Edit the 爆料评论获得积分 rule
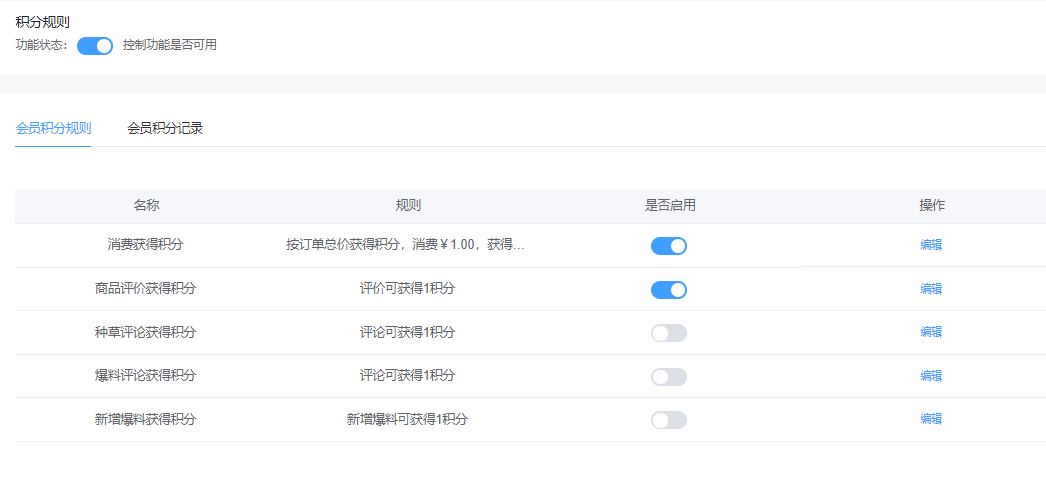 [x=931, y=375]
